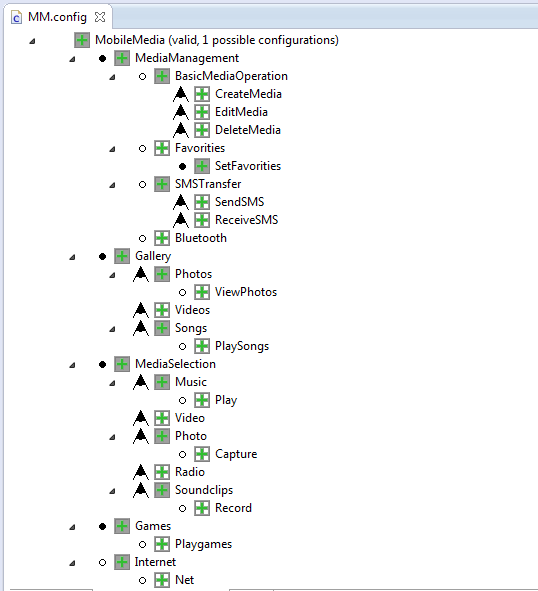
Task: Click the plus icon next to CreateMedia
Action: point(202,94)
